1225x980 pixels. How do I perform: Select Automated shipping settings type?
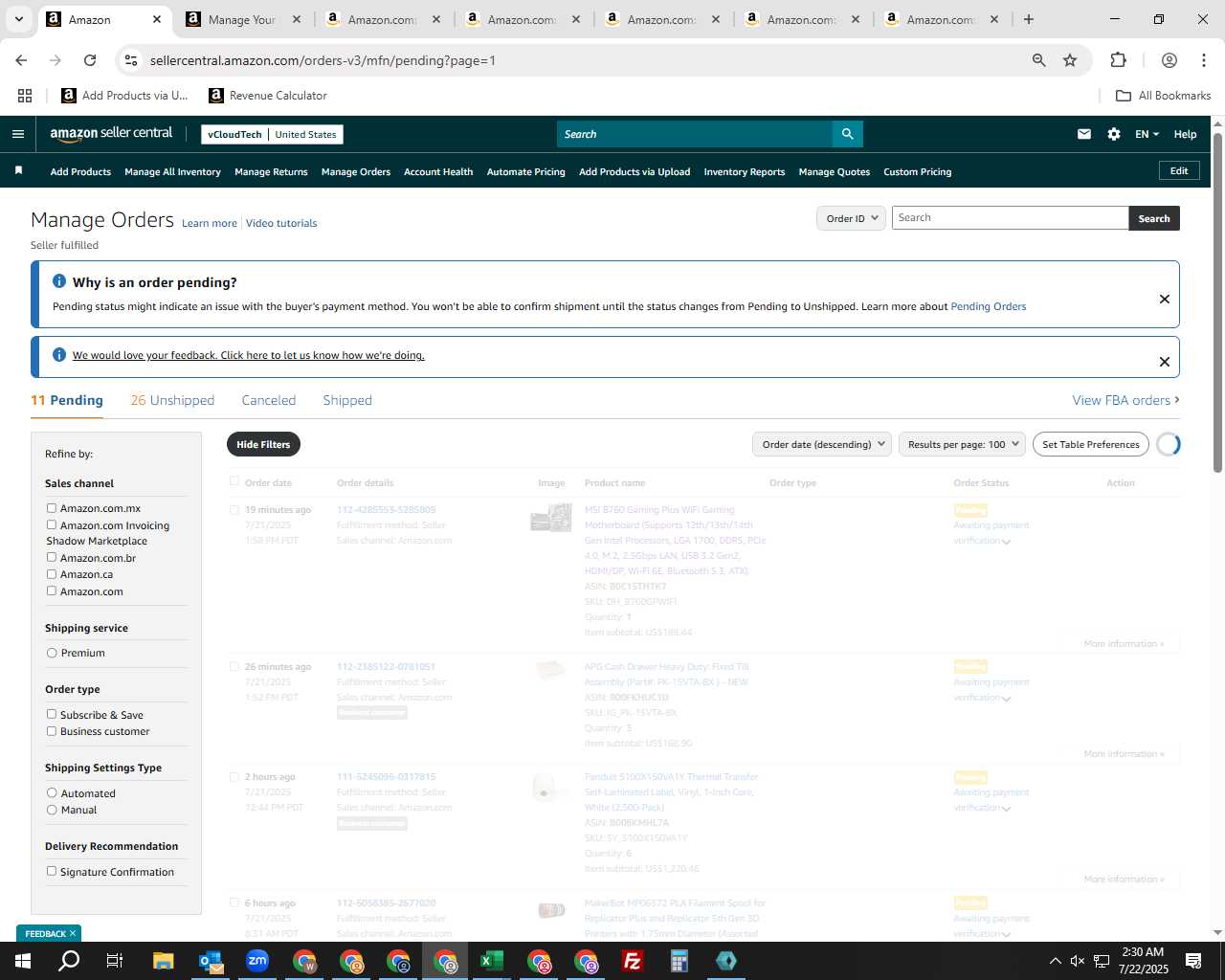point(52,792)
